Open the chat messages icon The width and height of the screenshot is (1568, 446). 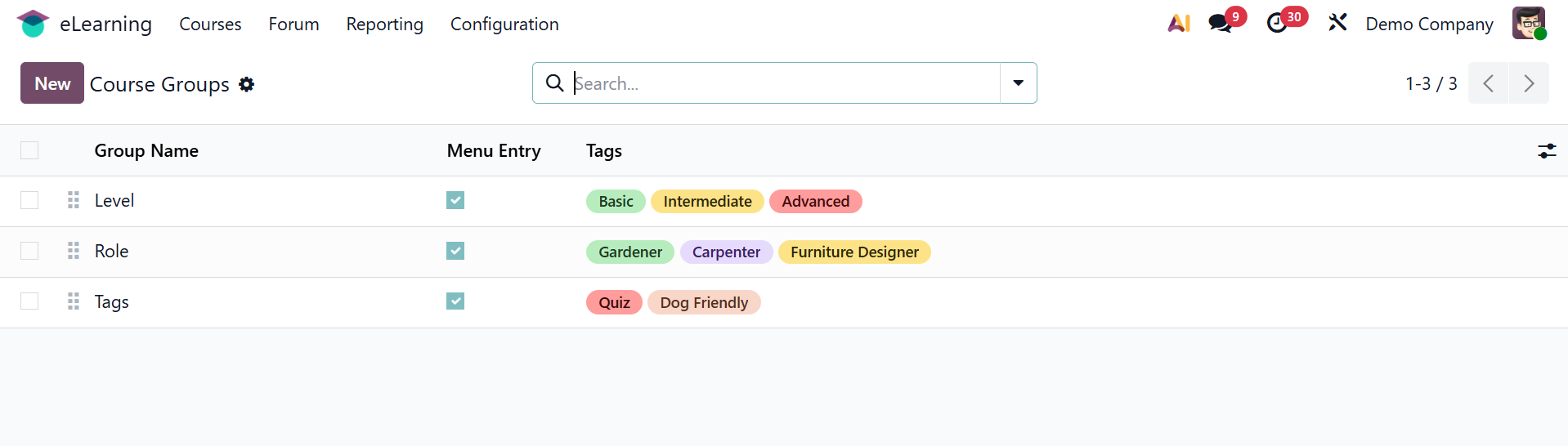[x=1221, y=24]
